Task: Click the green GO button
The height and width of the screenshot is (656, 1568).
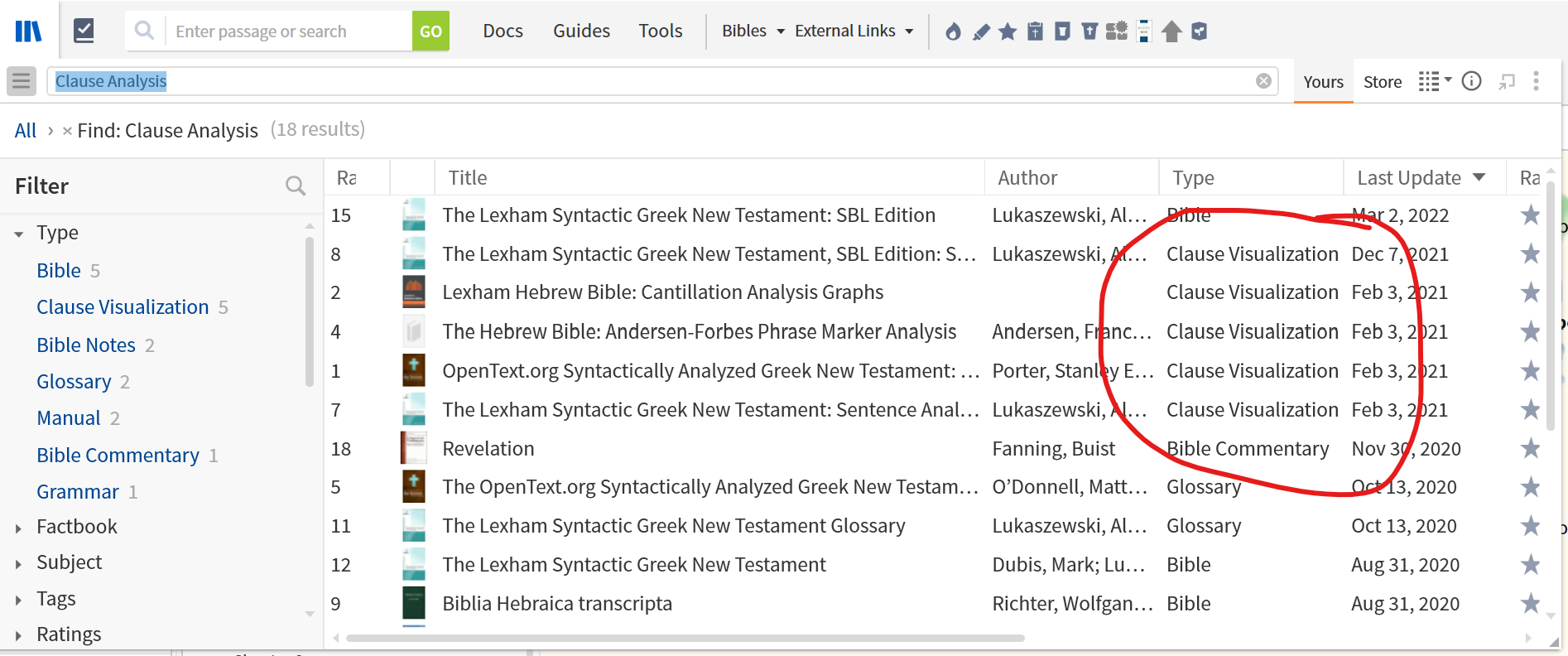Action: 430,31
